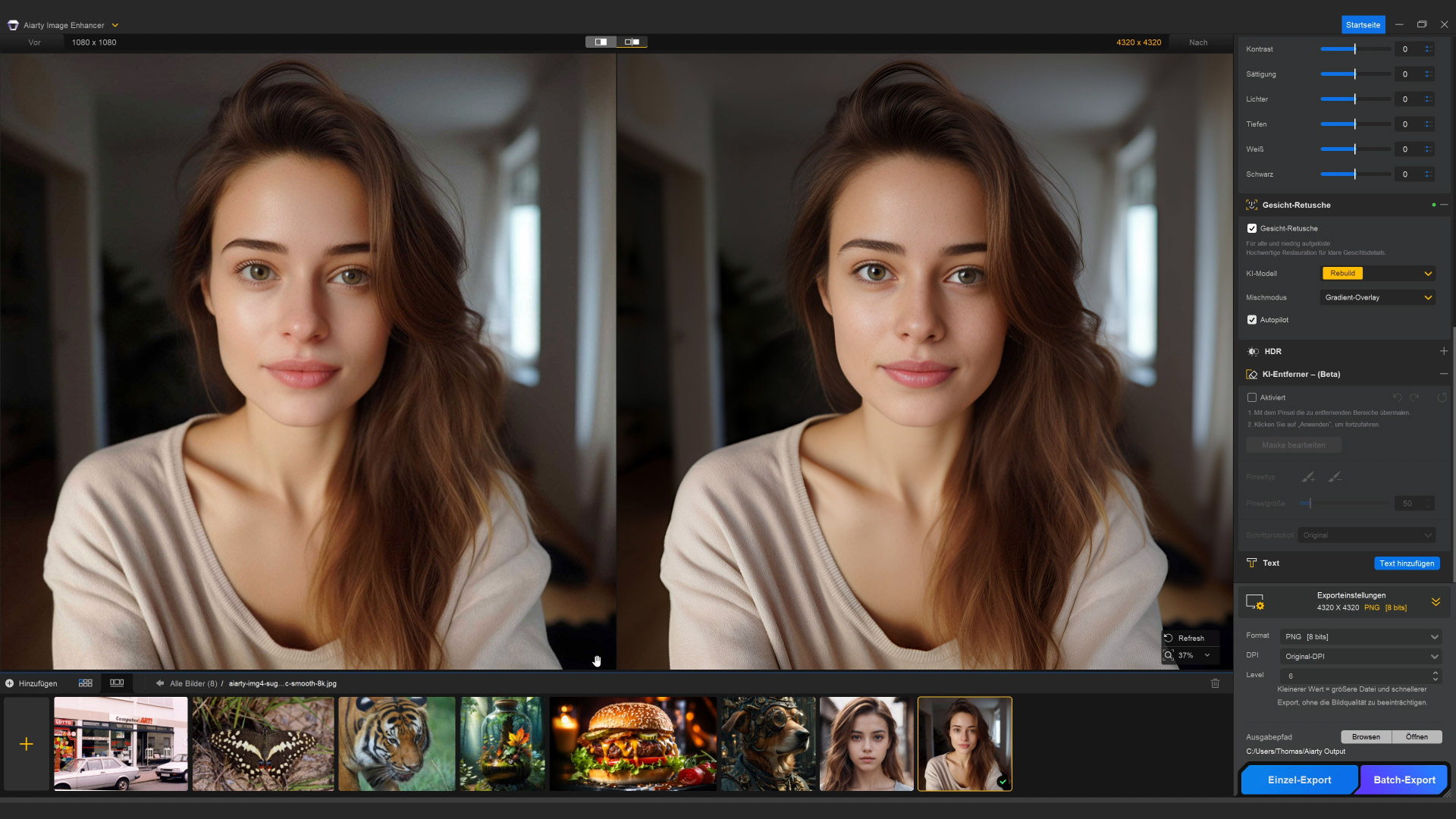Switch to the first split comparison view icon
The image size is (1456, 819).
click(x=601, y=42)
